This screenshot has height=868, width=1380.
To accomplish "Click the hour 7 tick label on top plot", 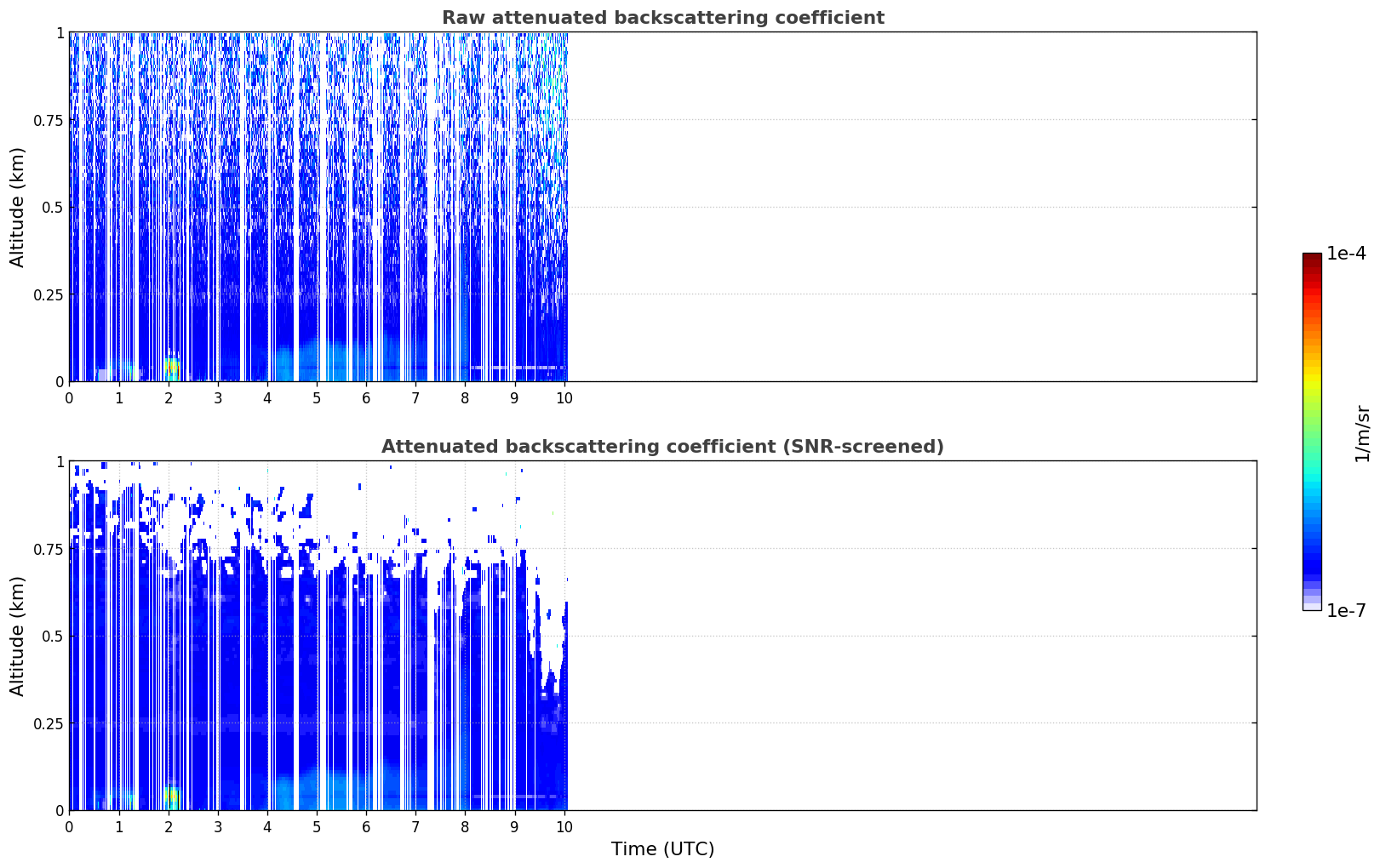I will click(415, 398).
